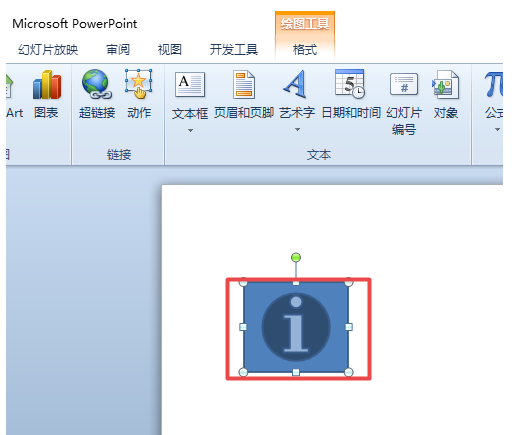Click the green rotation handle above shape
The height and width of the screenshot is (435, 512).
coord(296,257)
